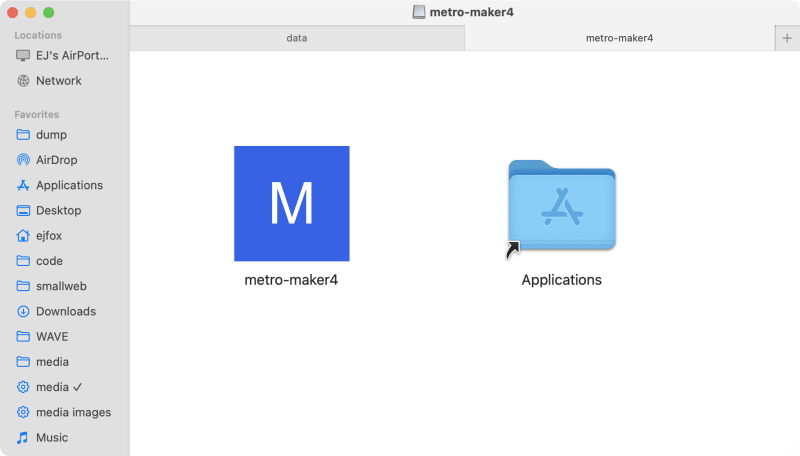This screenshot has height=456, width=800.
Task: Select the metro-maker4 app icon
Action: [x=292, y=204]
